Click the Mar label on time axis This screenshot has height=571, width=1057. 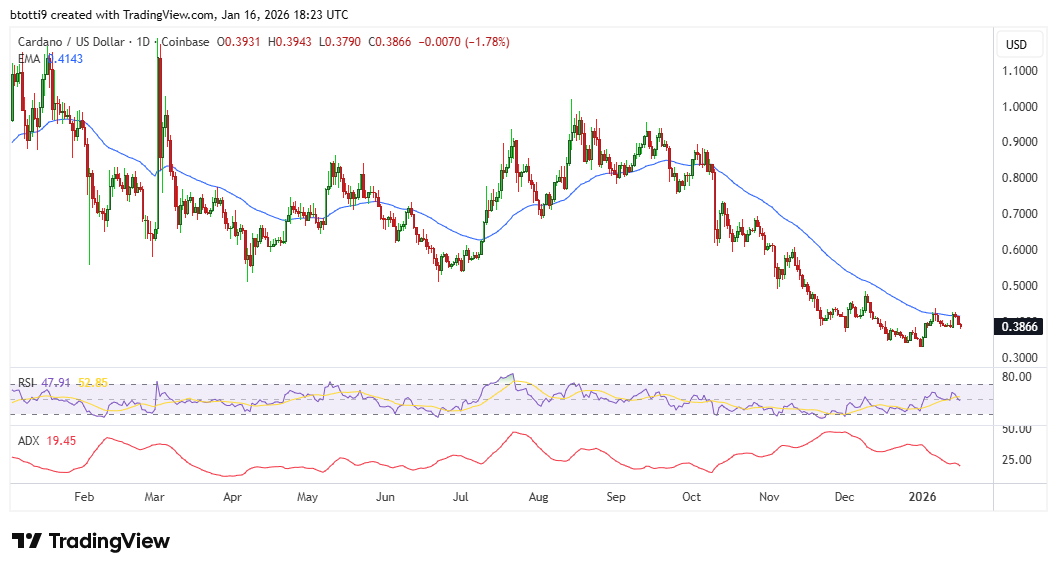point(153,496)
